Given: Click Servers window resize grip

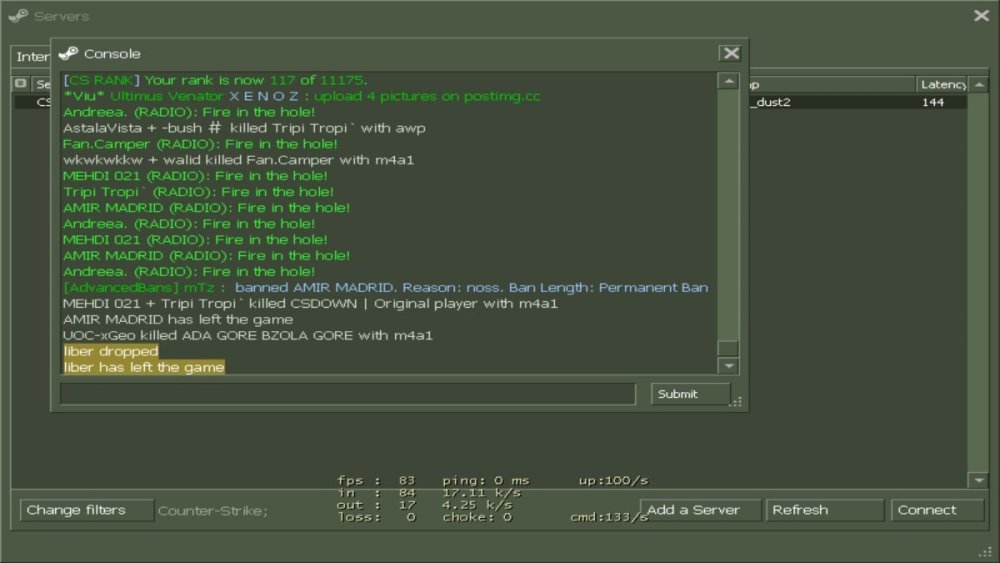Looking at the screenshot, I should 986,552.
